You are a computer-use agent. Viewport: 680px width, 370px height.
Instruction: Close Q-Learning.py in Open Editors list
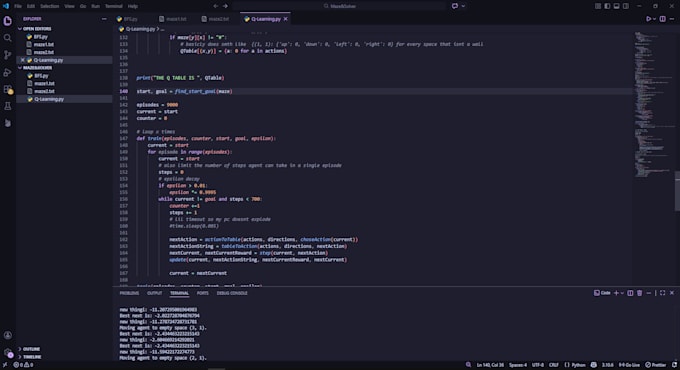(x=23, y=60)
